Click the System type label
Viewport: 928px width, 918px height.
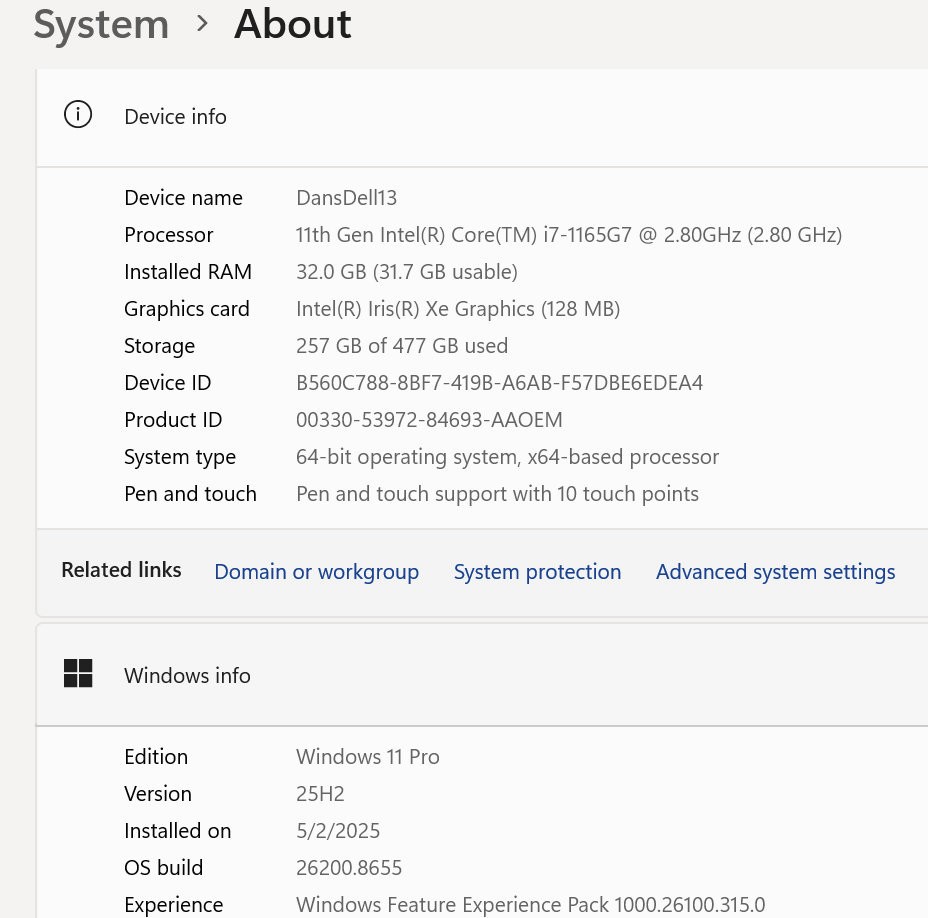click(x=180, y=457)
